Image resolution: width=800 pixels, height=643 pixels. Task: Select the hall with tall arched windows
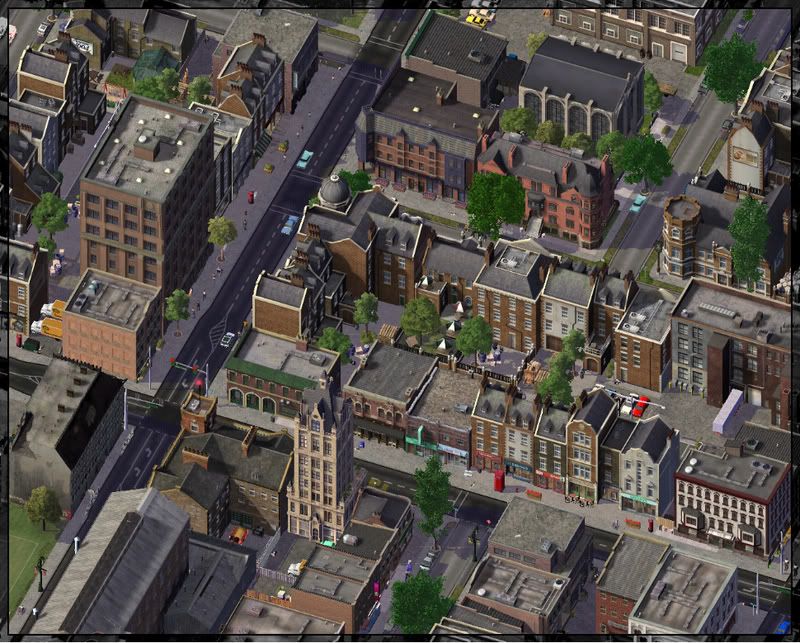click(x=581, y=90)
